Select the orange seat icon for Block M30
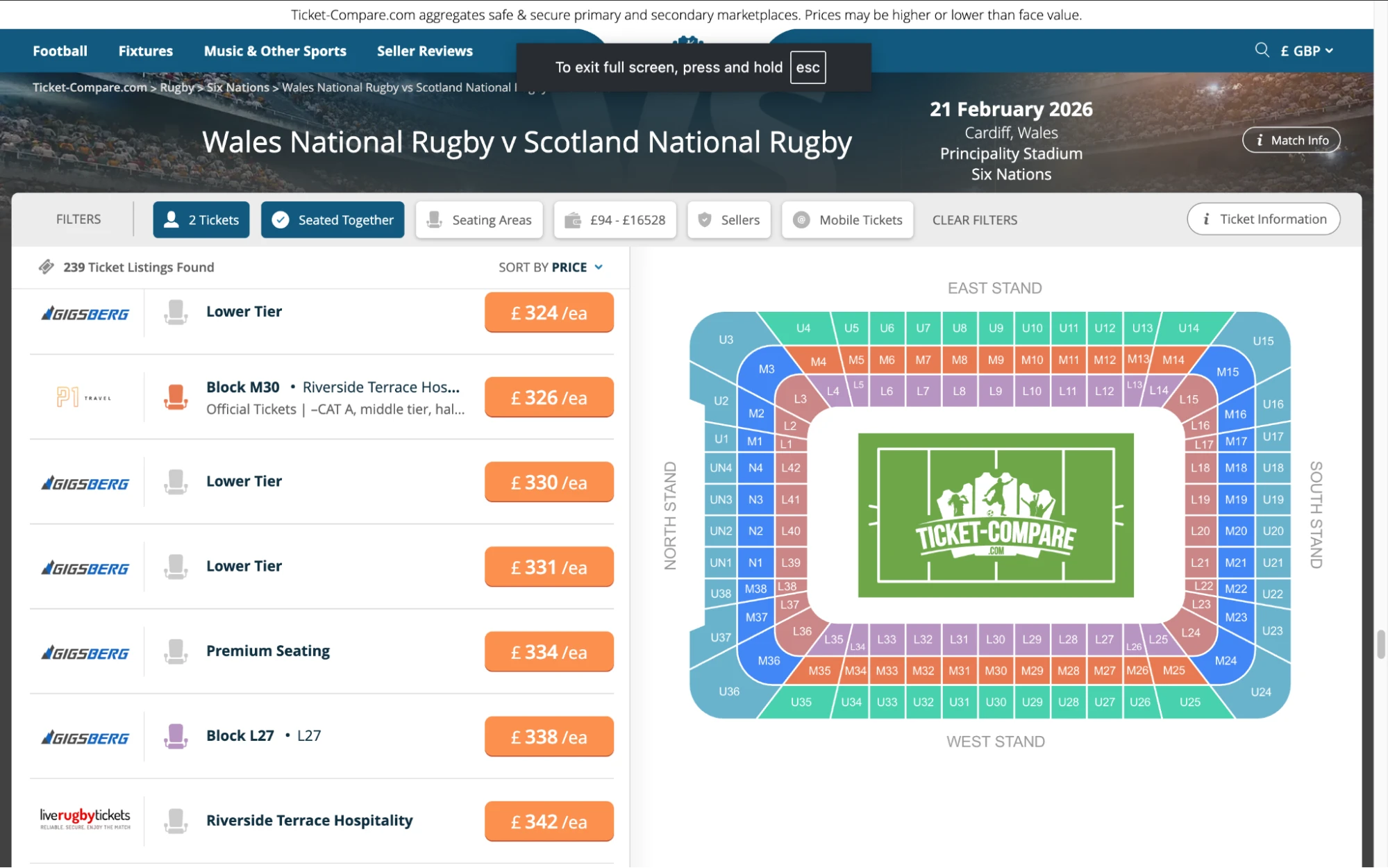 click(x=176, y=397)
